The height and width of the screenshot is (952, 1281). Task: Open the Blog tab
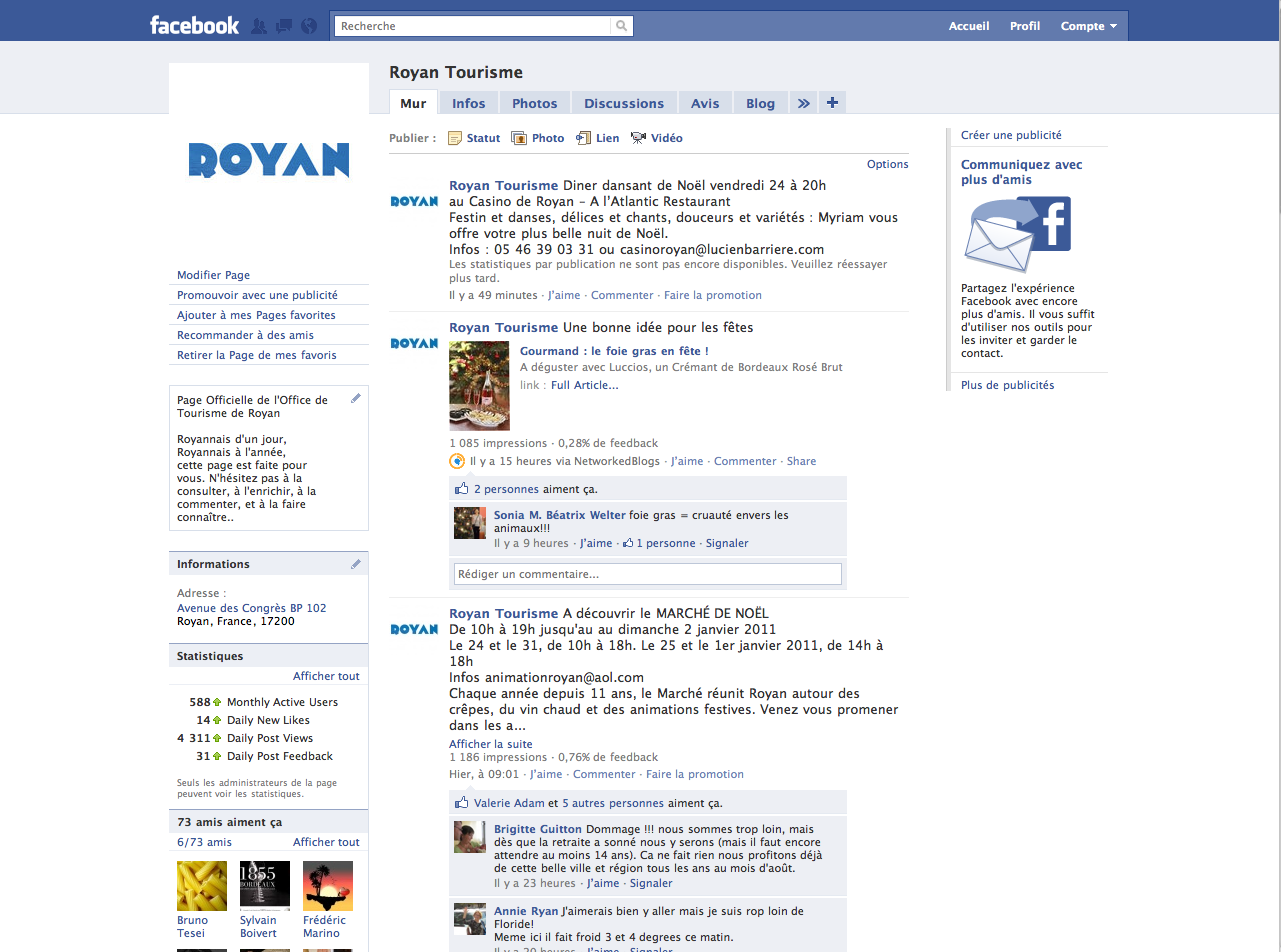(760, 103)
